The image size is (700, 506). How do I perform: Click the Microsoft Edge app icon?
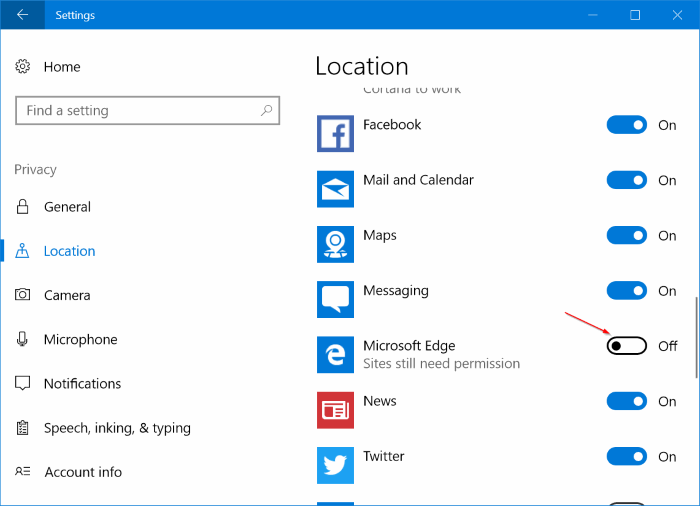tap(335, 355)
